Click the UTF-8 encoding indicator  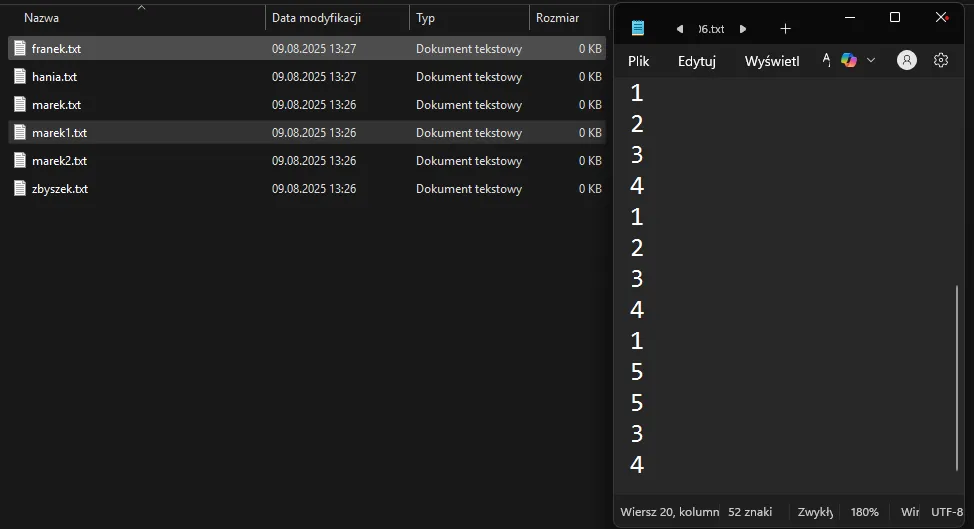click(x=947, y=512)
